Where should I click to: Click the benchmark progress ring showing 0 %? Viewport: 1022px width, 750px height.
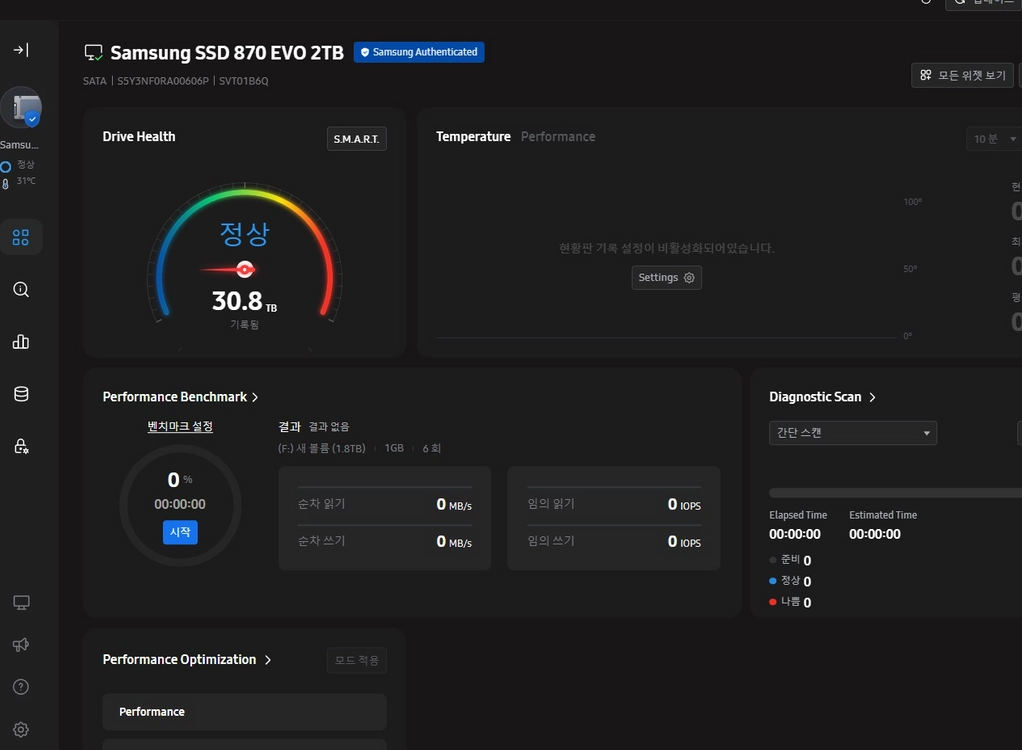(x=180, y=506)
